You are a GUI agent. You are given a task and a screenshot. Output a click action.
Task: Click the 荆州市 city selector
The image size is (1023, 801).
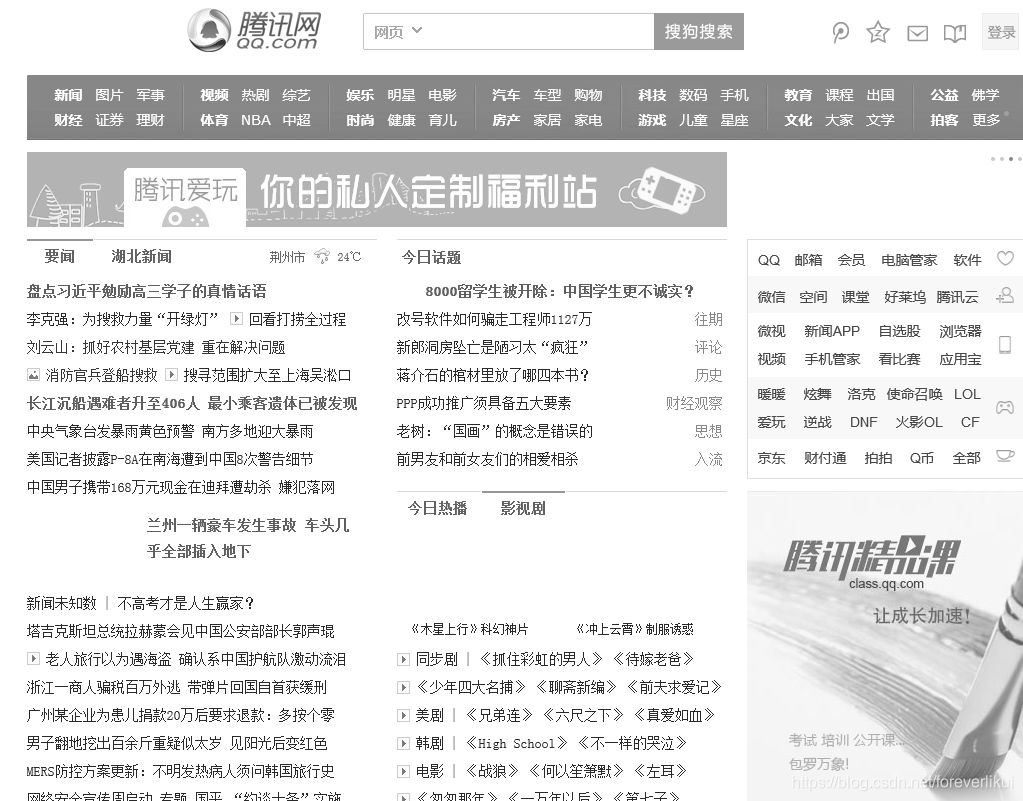(287, 257)
